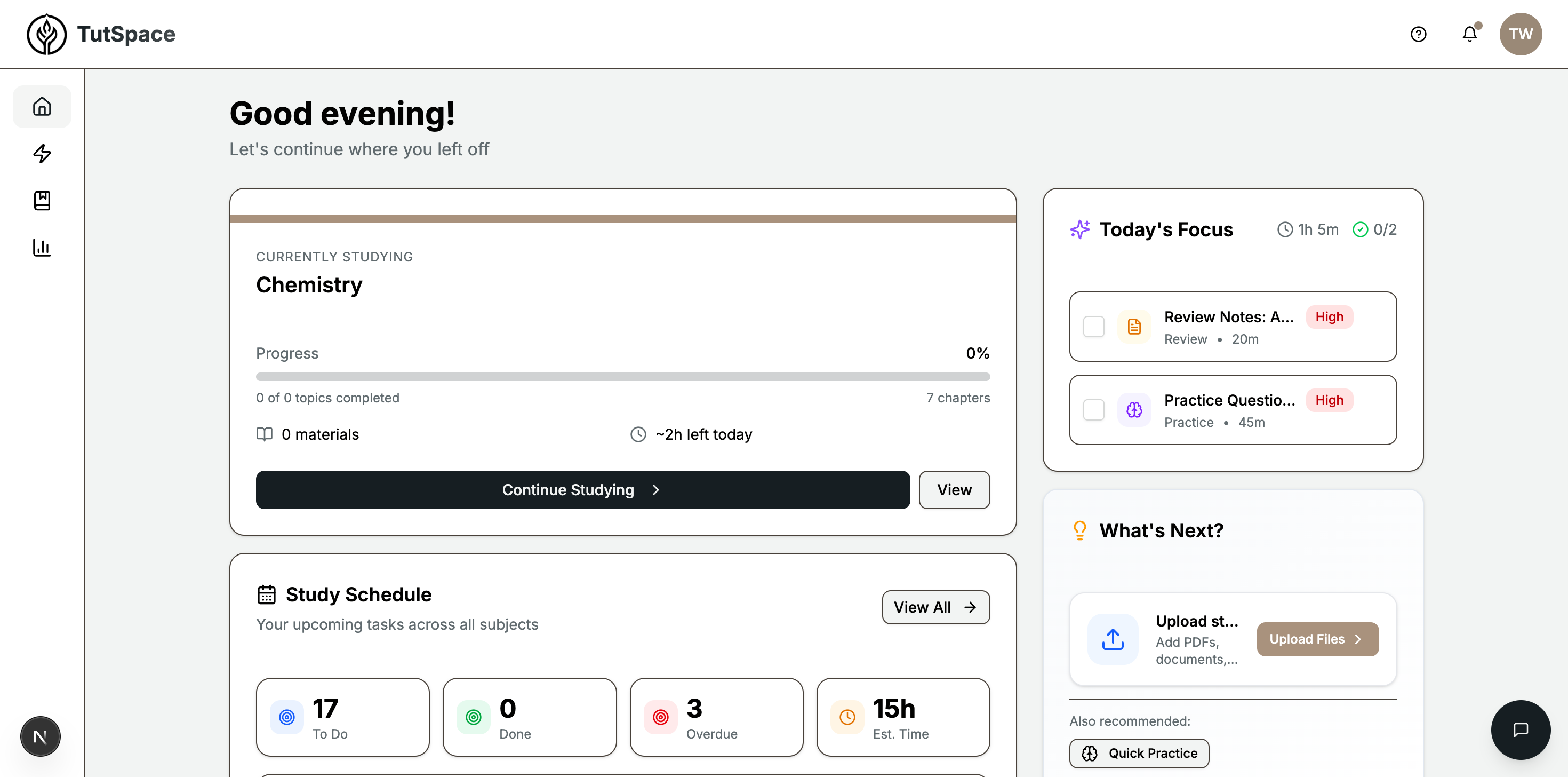Screen dimensions: 1568x777
Task: Start a Quick Practice session
Action: point(1138,753)
